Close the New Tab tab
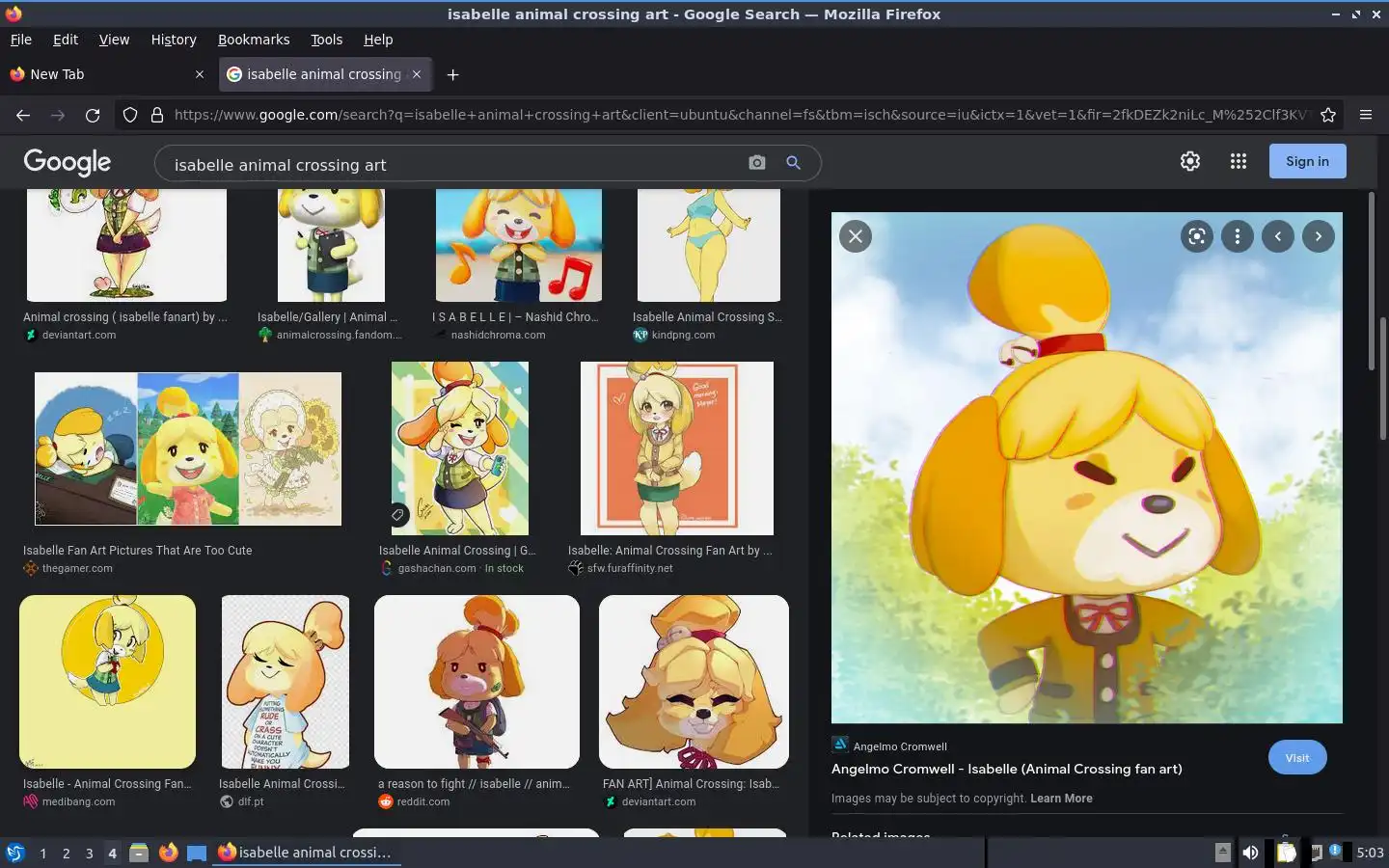 click(x=200, y=74)
